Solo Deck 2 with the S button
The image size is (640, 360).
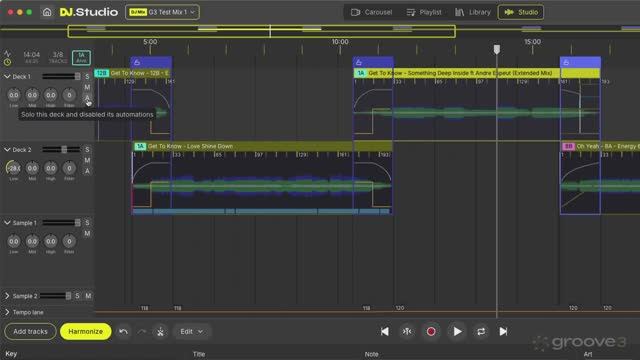click(87, 150)
